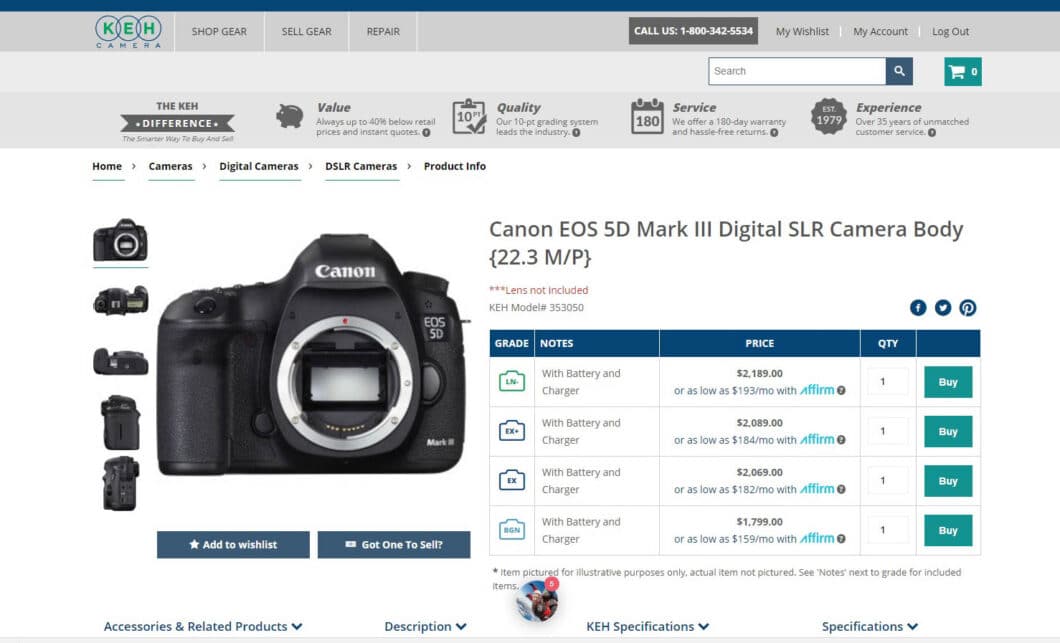Navigate to Home breadcrumb
The image size is (1060, 643).
(x=107, y=166)
